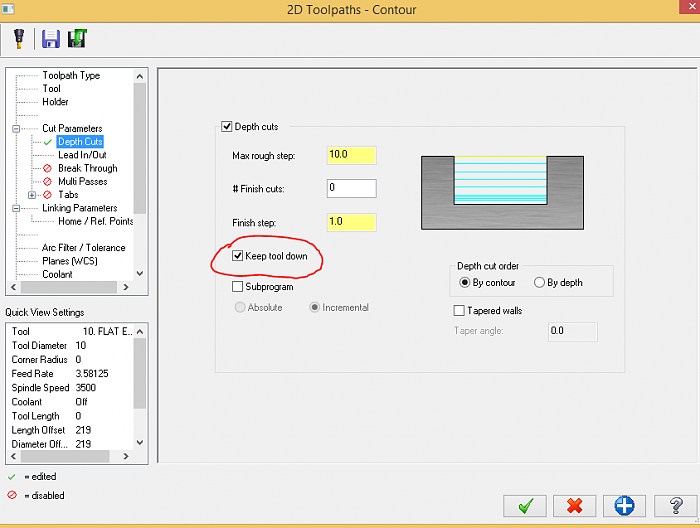Viewport: 700px width, 528px height.
Task: Select the By contour radio button
Action: coord(464,283)
